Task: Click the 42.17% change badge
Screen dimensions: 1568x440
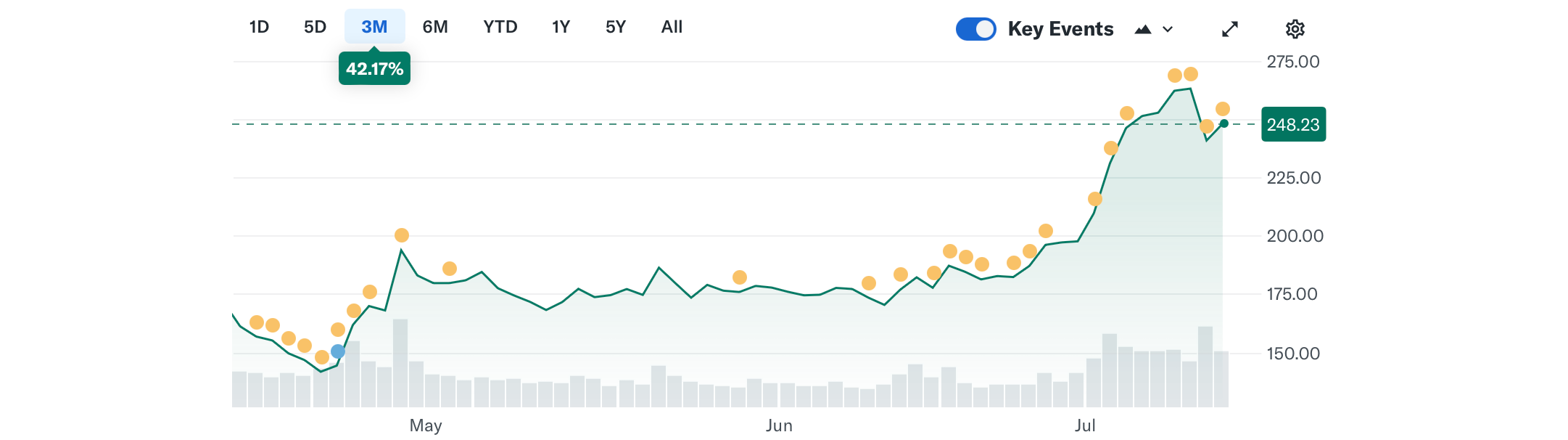Action: tap(374, 69)
